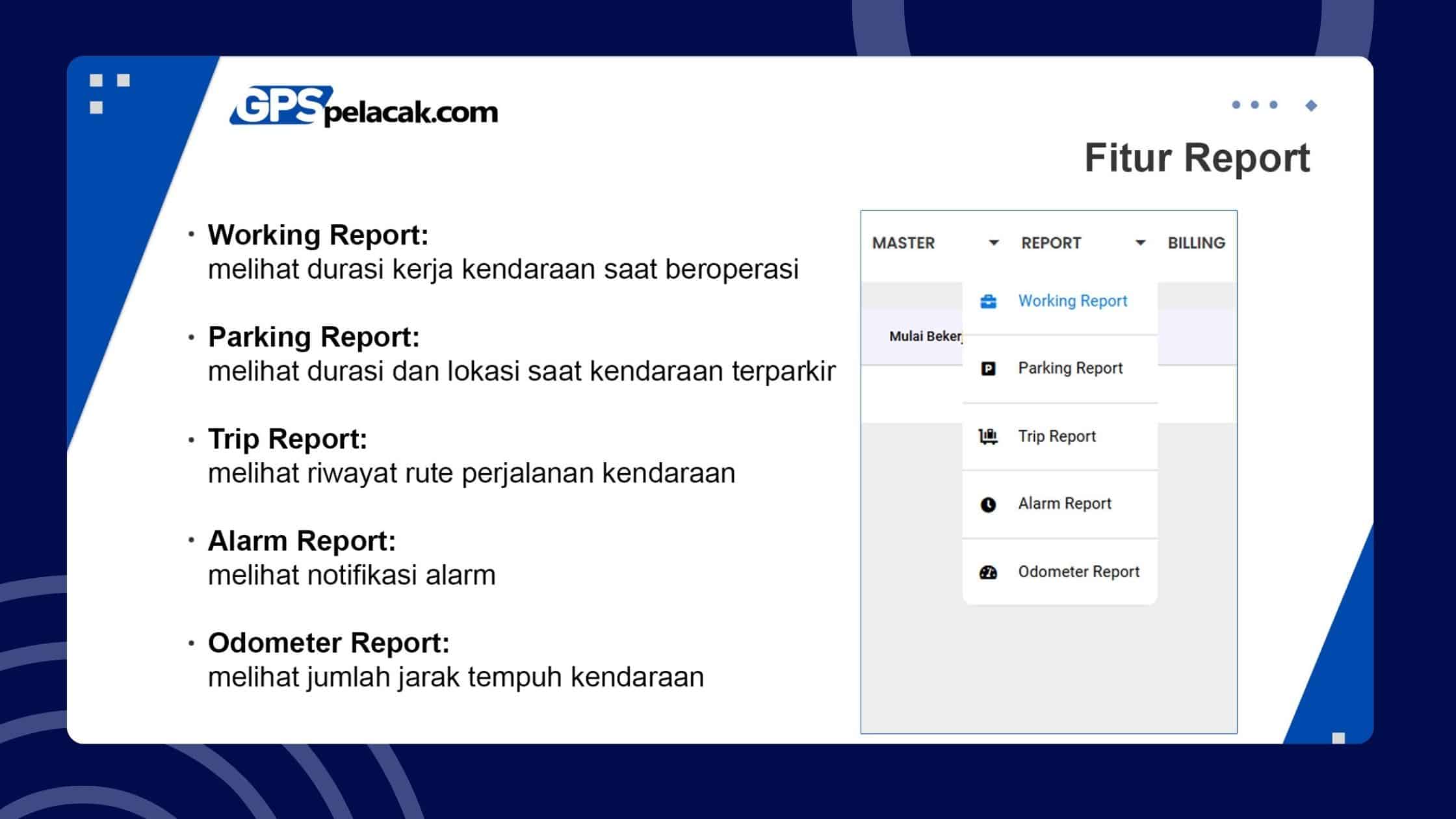Screen dimensions: 1456x819
Task: Click the small square bottom-right corner
Action: point(1338,738)
